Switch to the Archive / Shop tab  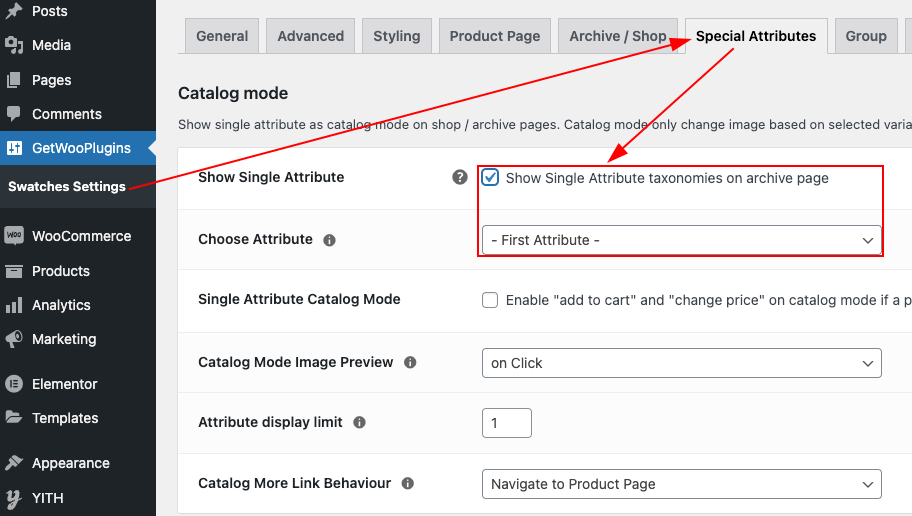[x=618, y=36]
